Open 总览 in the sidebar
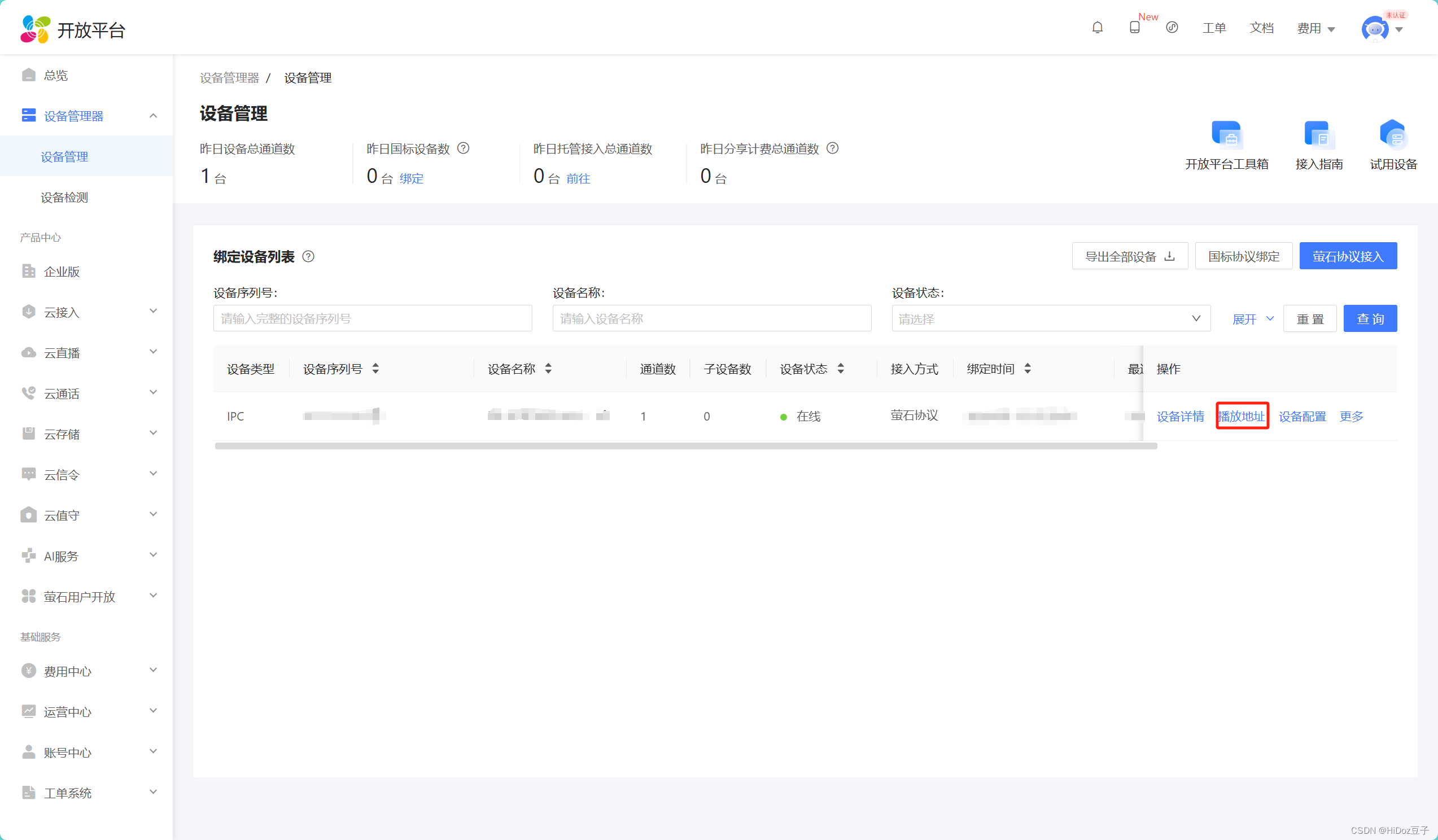 (x=56, y=75)
